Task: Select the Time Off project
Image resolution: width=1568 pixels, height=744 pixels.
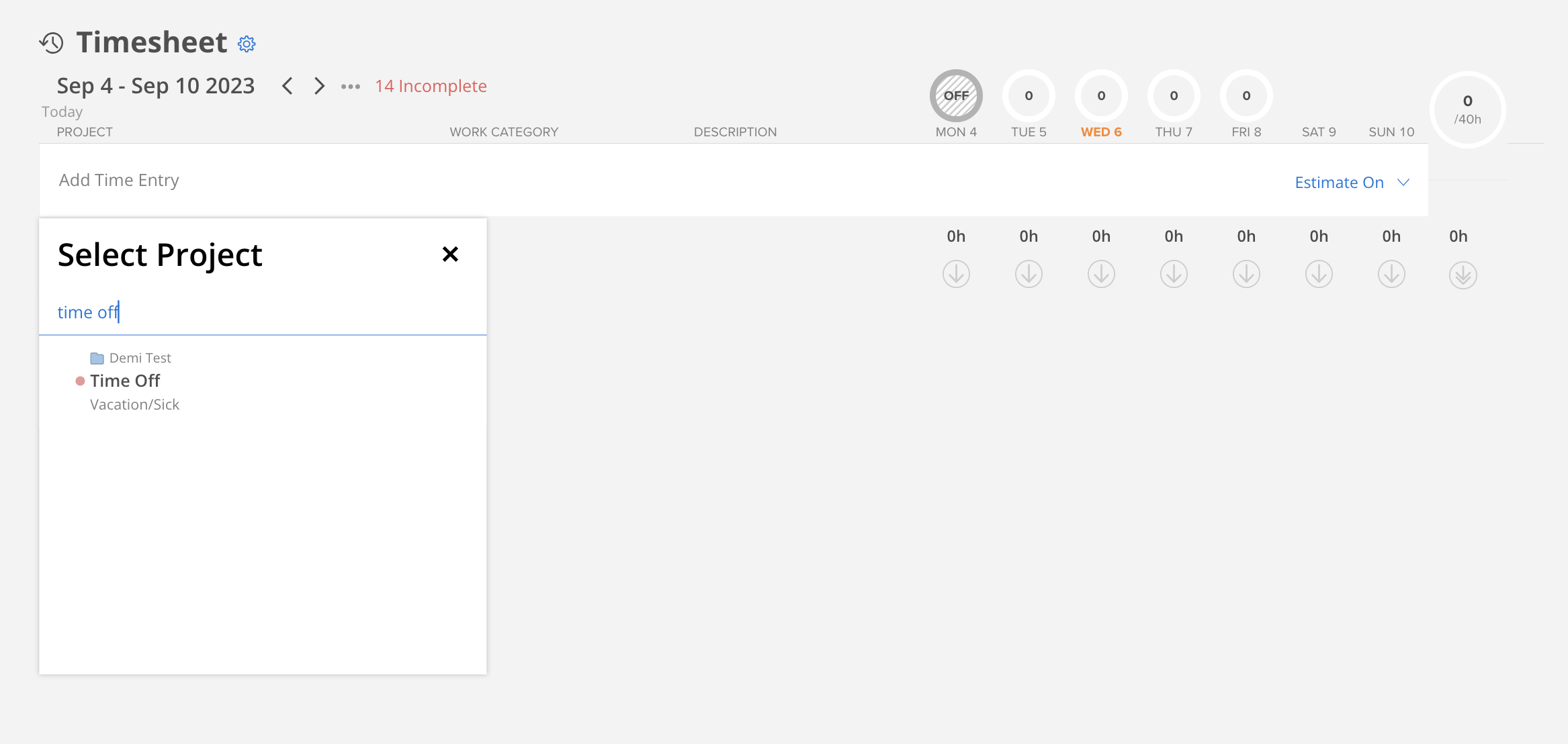Action: 125,381
